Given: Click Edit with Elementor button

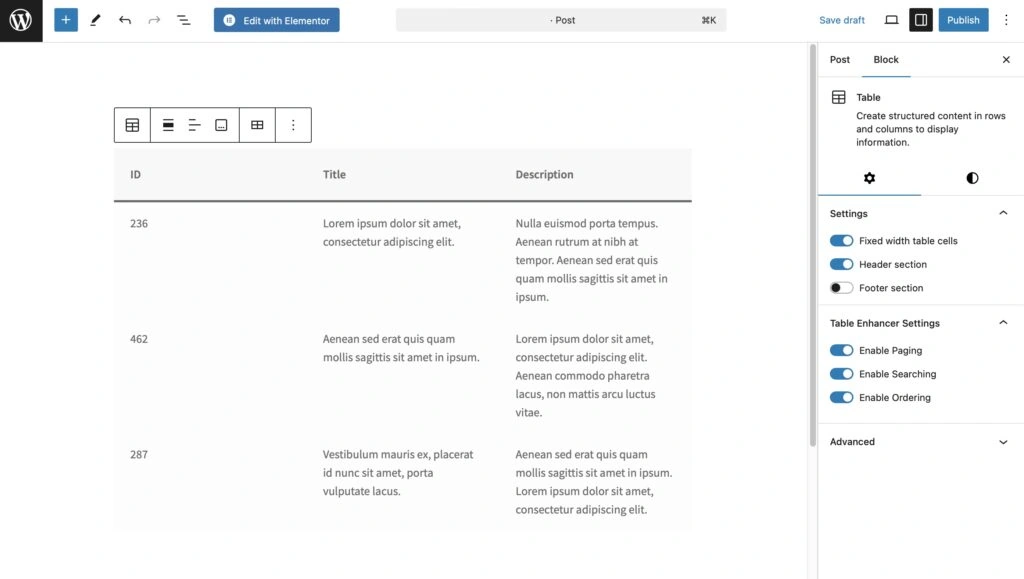Looking at the screenshot, I should coord(276,20).
